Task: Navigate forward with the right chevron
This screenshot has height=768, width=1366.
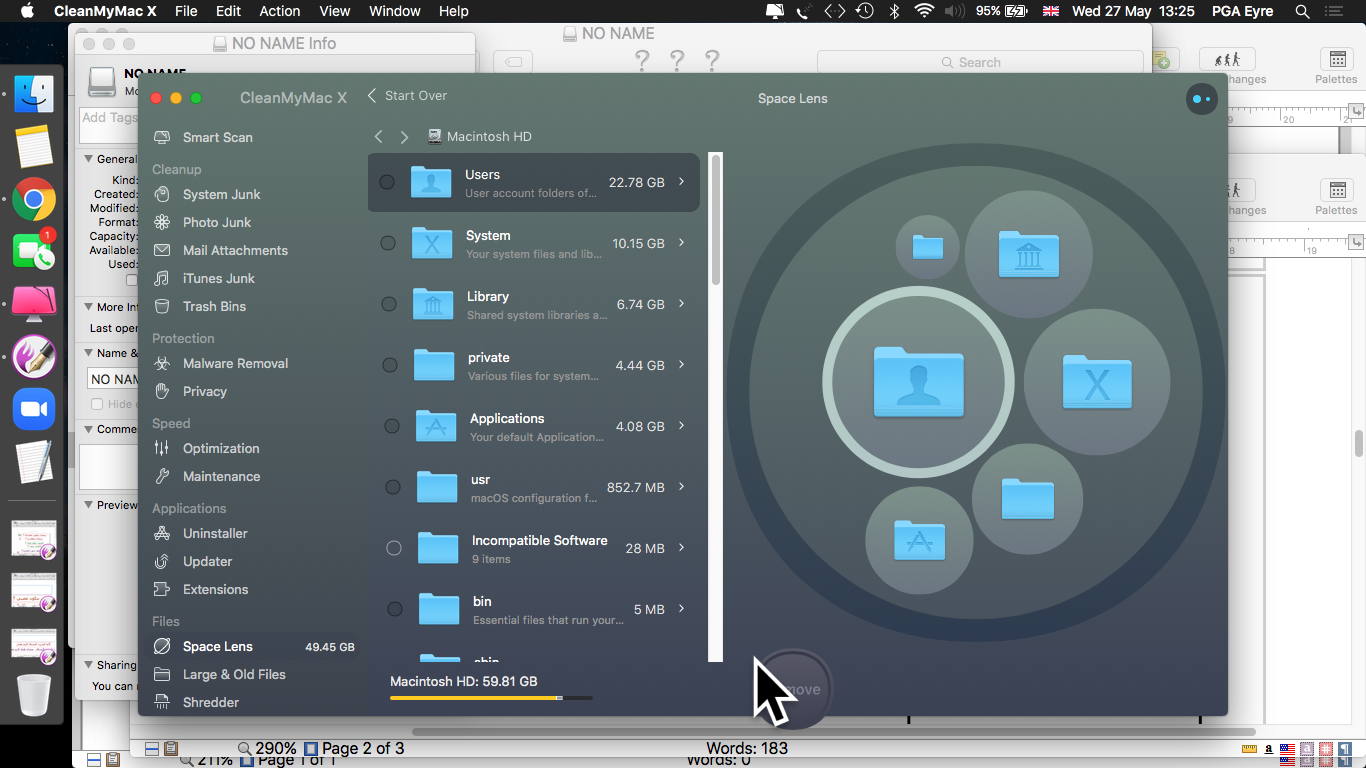Action: (x=404, y=136)
